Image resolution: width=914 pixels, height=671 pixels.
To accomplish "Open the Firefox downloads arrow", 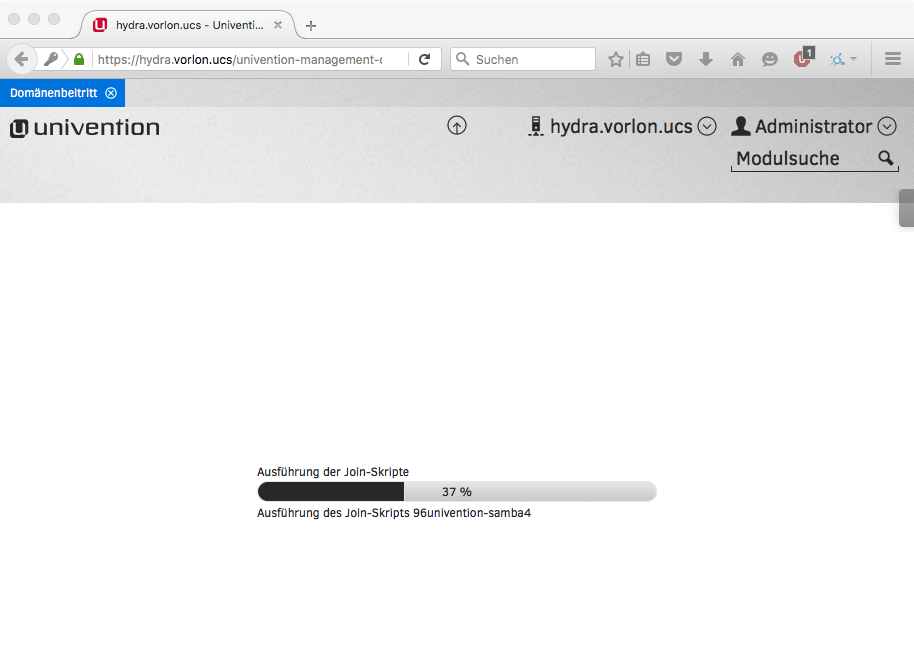I will pos(706,59).
